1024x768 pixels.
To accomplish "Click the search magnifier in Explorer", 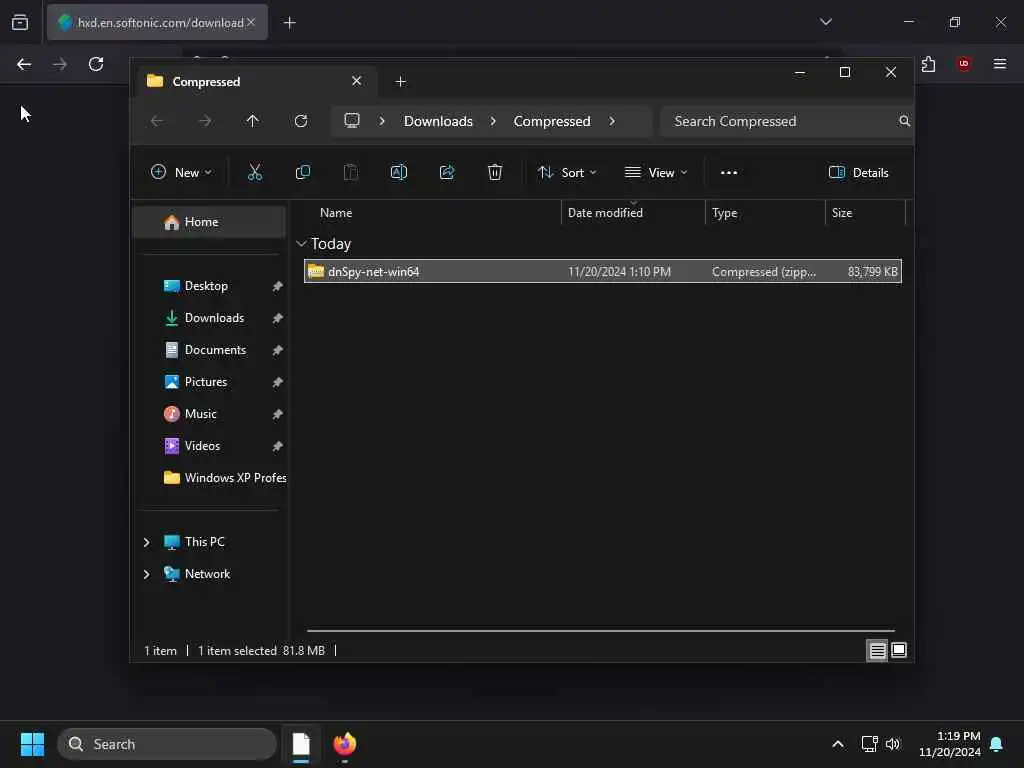I will point(904,121).
